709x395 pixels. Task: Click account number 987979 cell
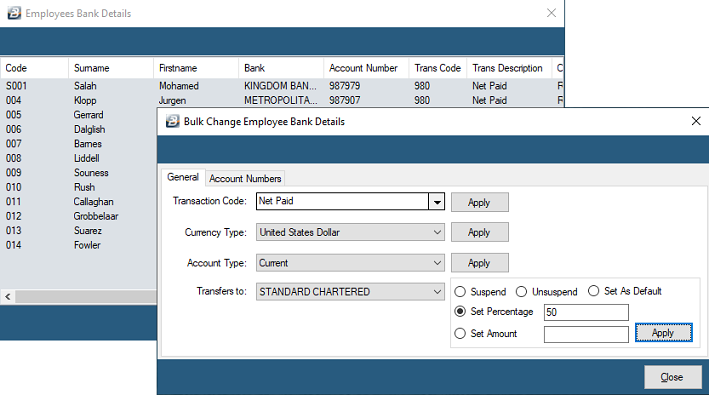click(x=345, y=86)
